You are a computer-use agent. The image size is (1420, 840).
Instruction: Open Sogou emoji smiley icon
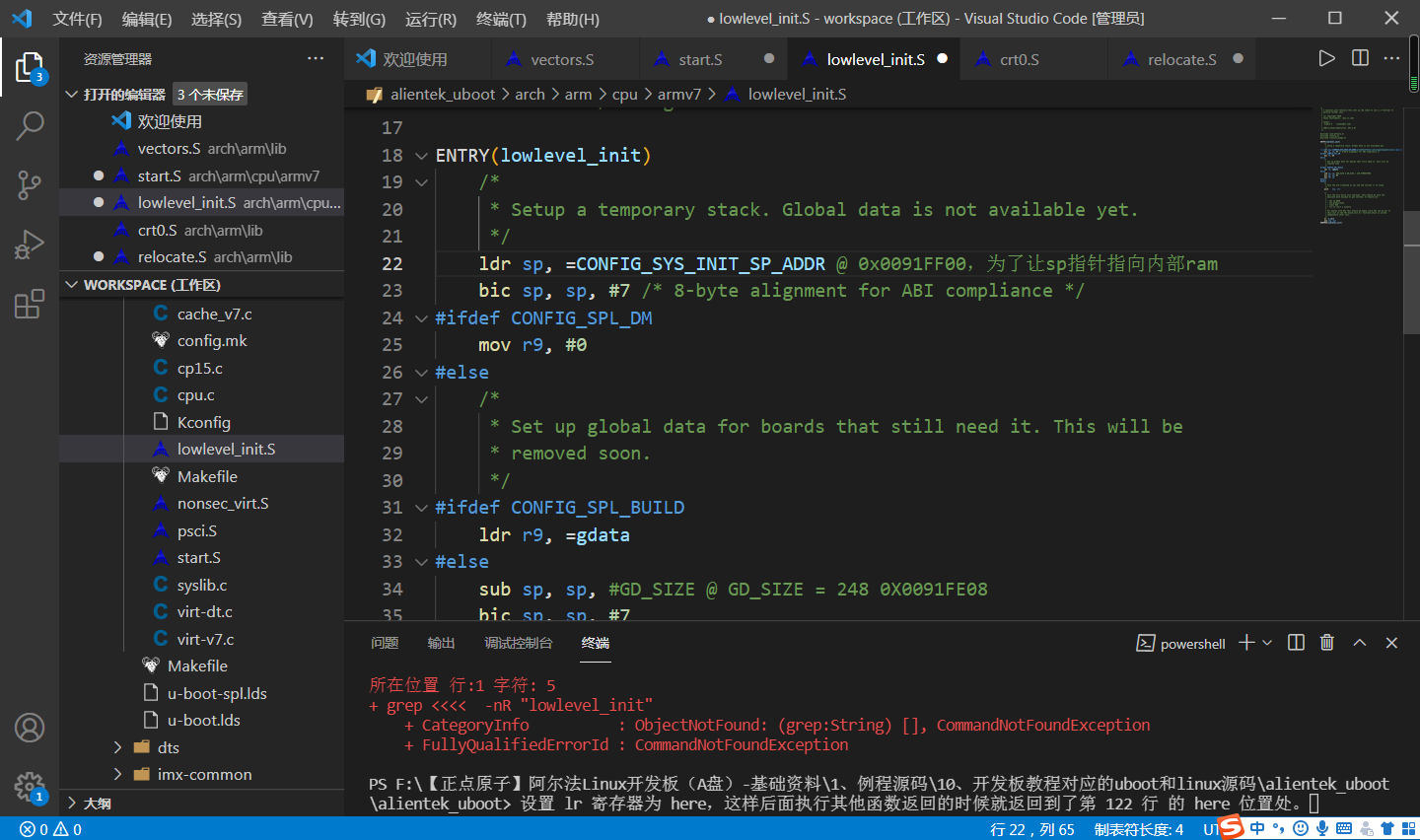(x=1300, y=829)
